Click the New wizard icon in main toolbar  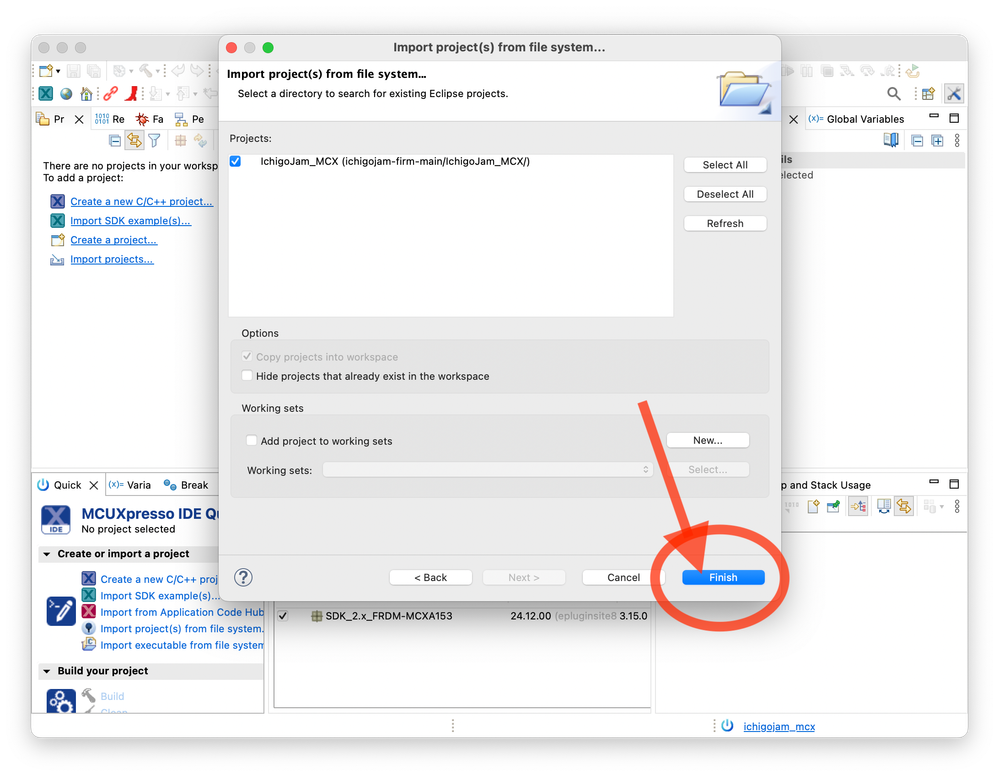(45, 71)
